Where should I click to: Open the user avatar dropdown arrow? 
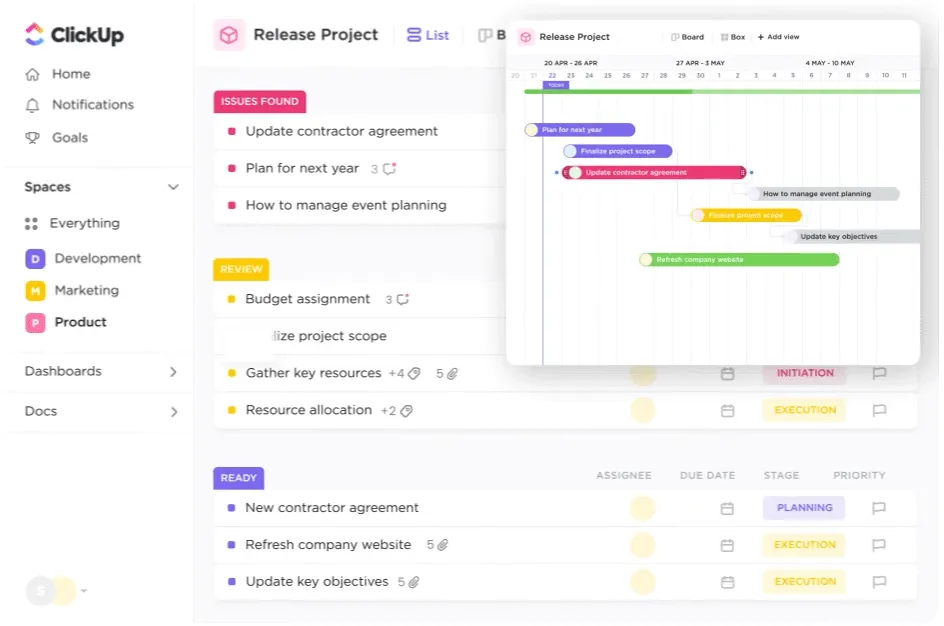pyautogui.click(x=84, y=590)
